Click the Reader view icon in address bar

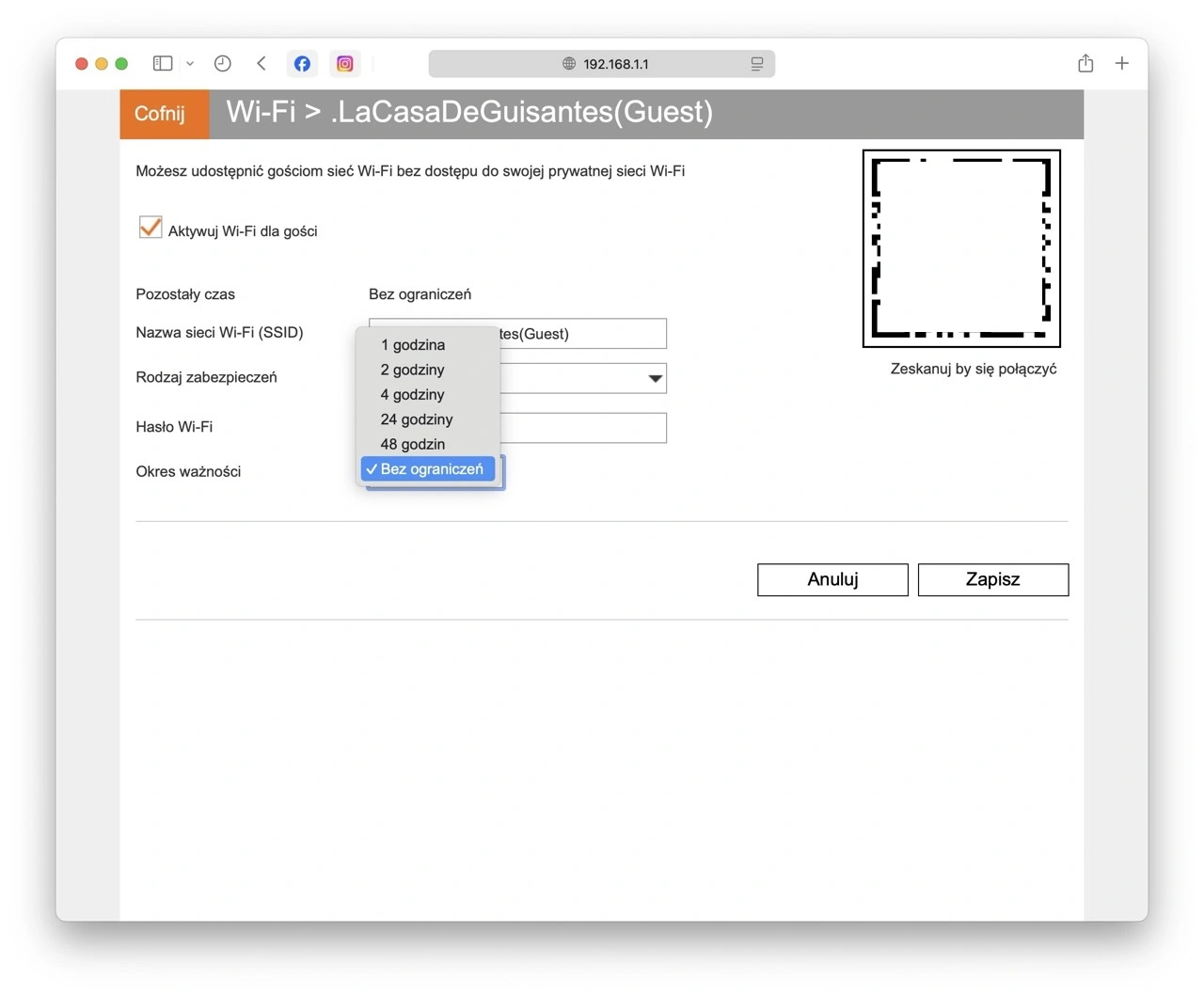(757, 64)
